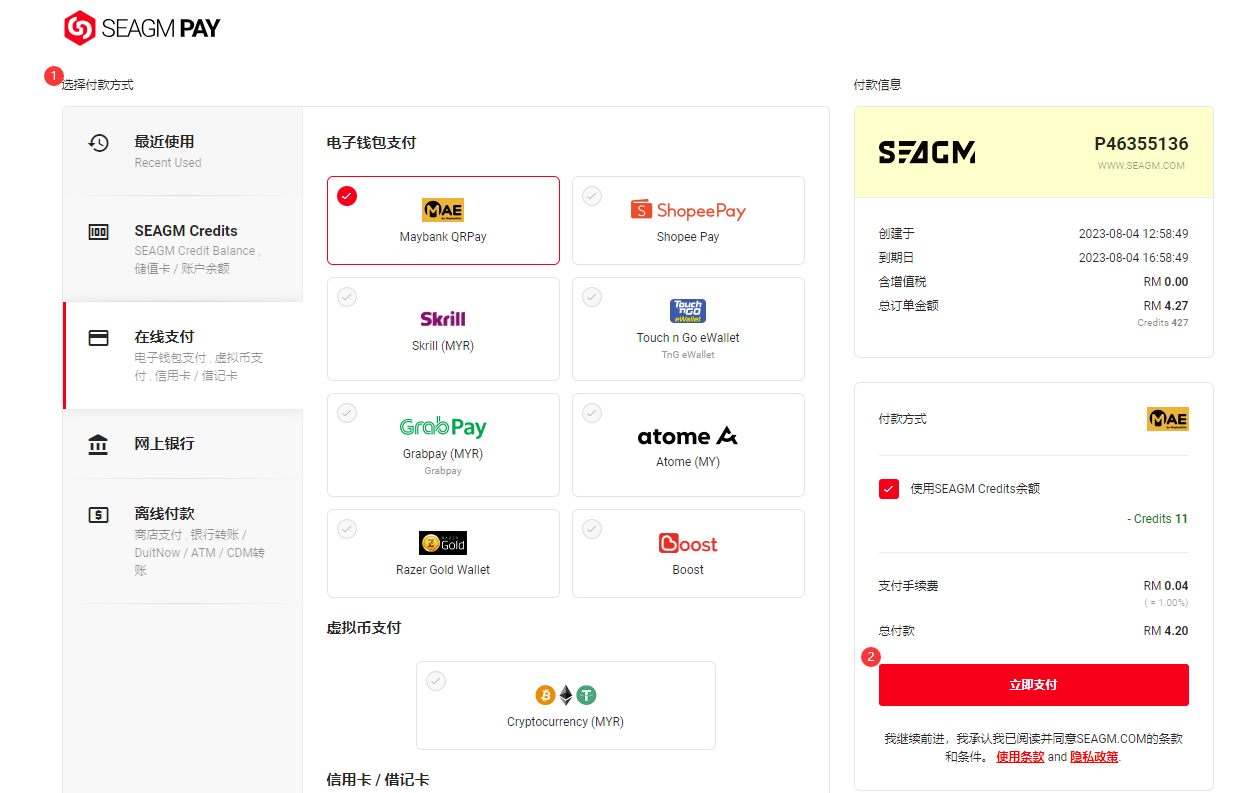Click the Maybank QRPay payment card

[x=443, y=221]
